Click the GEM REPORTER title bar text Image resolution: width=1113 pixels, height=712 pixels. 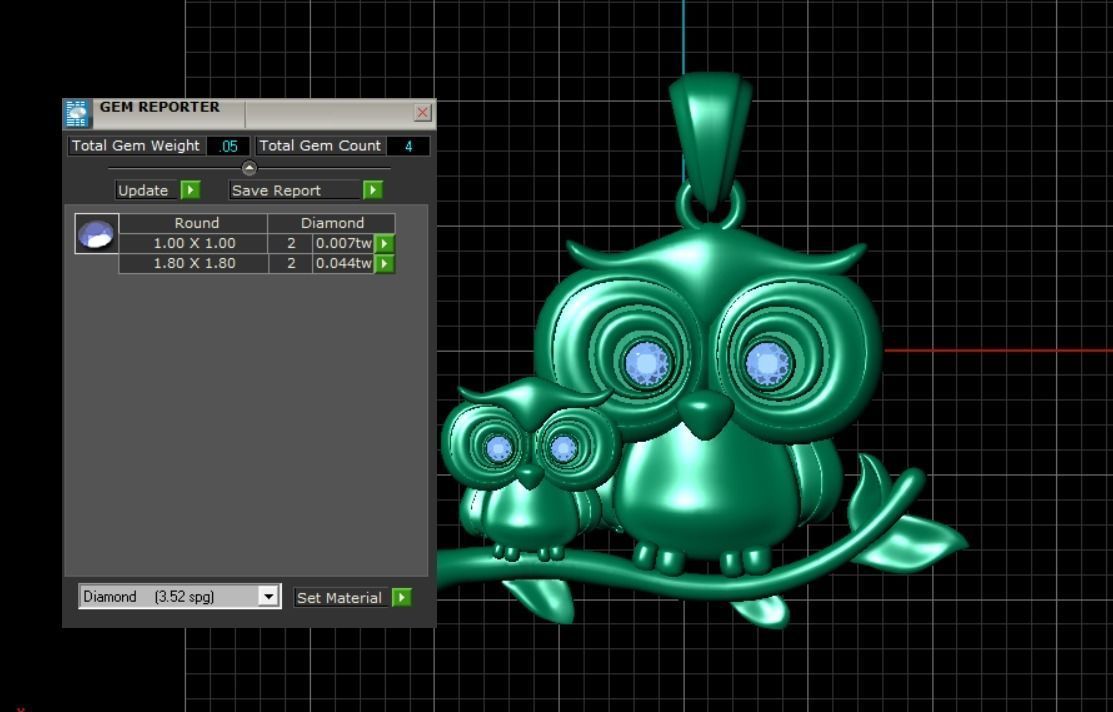[x=160, y=107]
